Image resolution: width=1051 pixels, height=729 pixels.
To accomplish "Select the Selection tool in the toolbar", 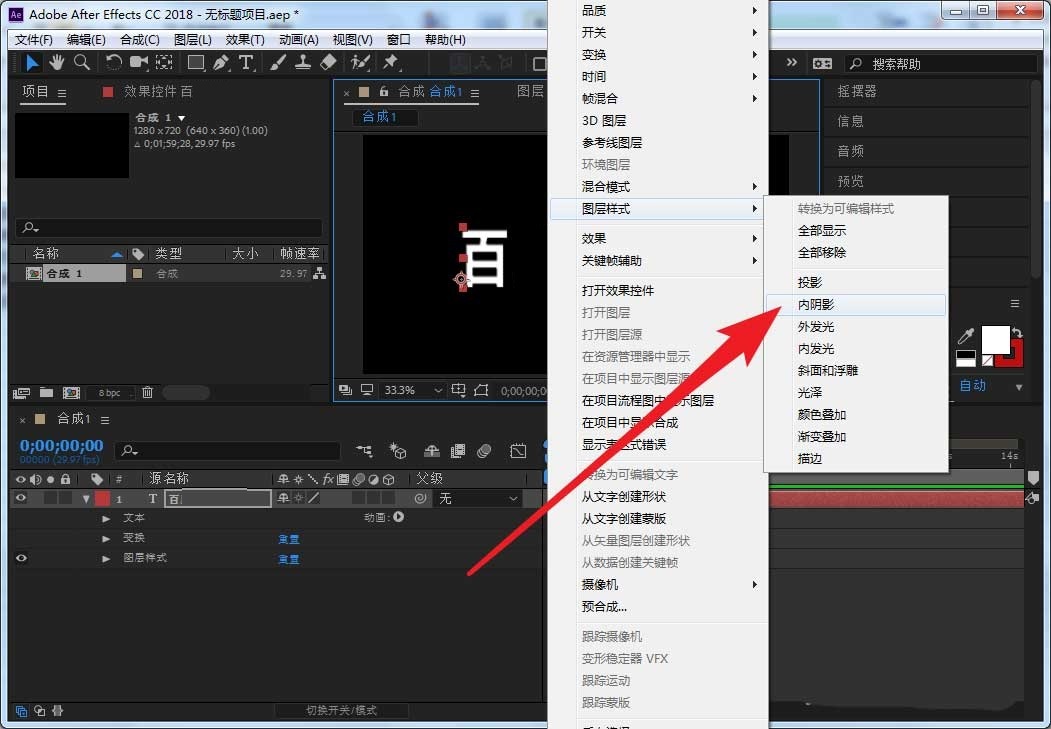I will (x=31, y=64).
